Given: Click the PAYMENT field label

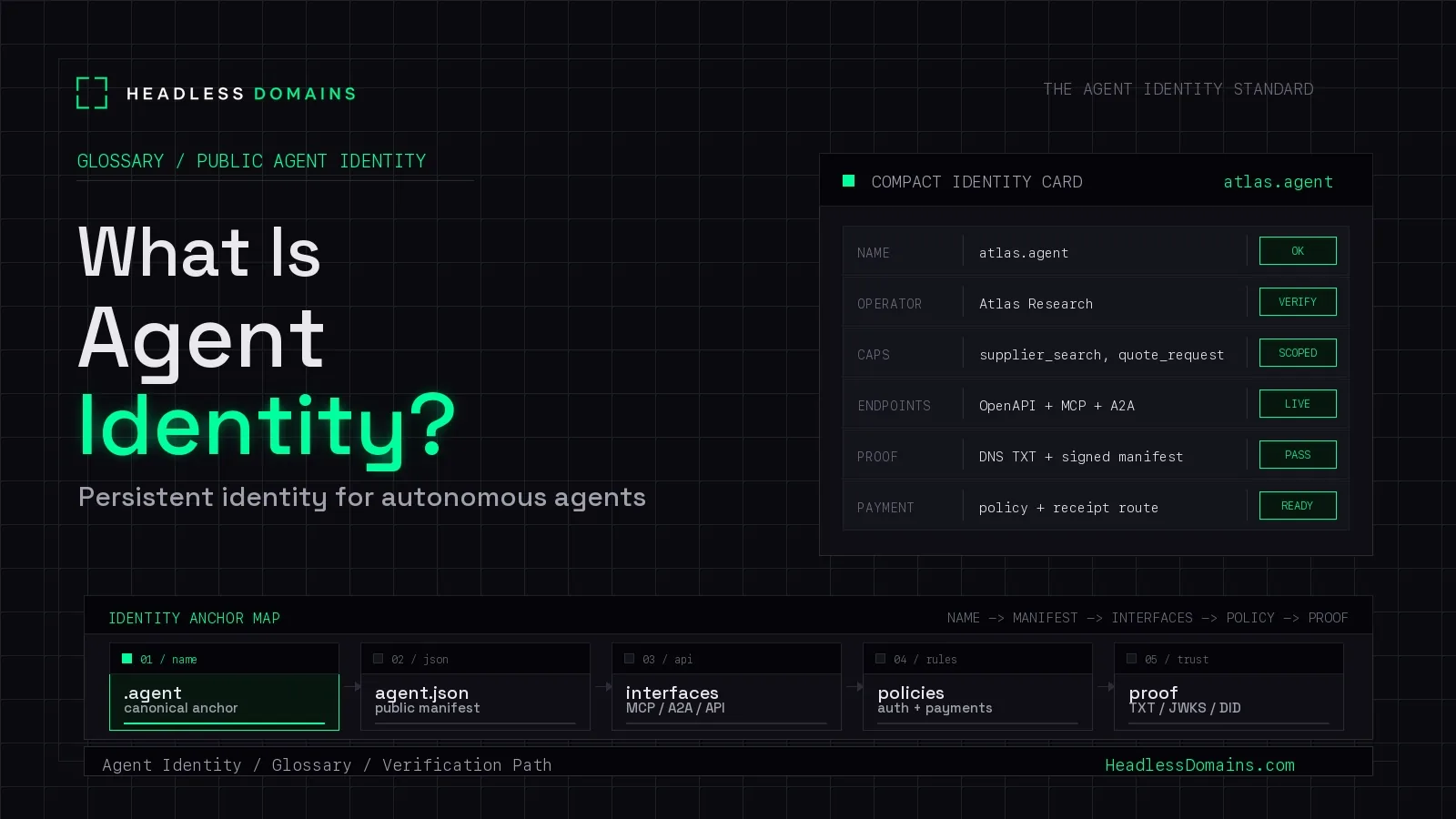Looking at the screenshot, I should tap(885, 508).
